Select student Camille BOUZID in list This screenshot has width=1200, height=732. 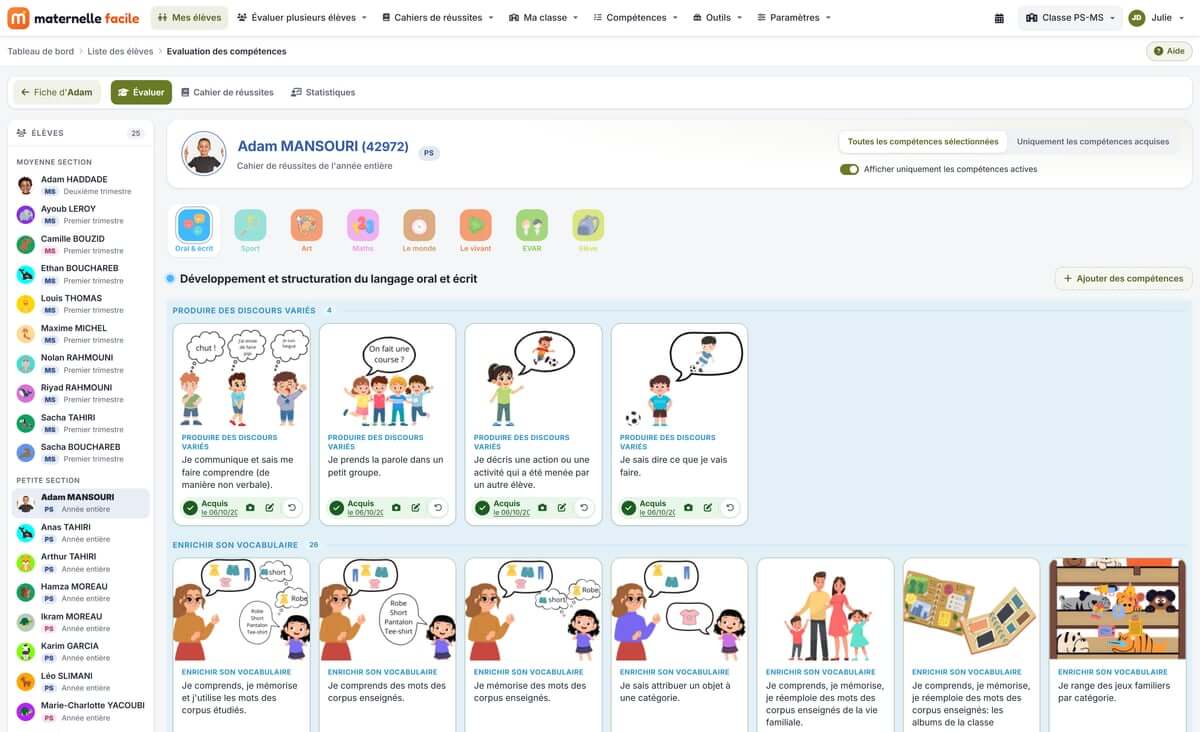click(81, 245)
